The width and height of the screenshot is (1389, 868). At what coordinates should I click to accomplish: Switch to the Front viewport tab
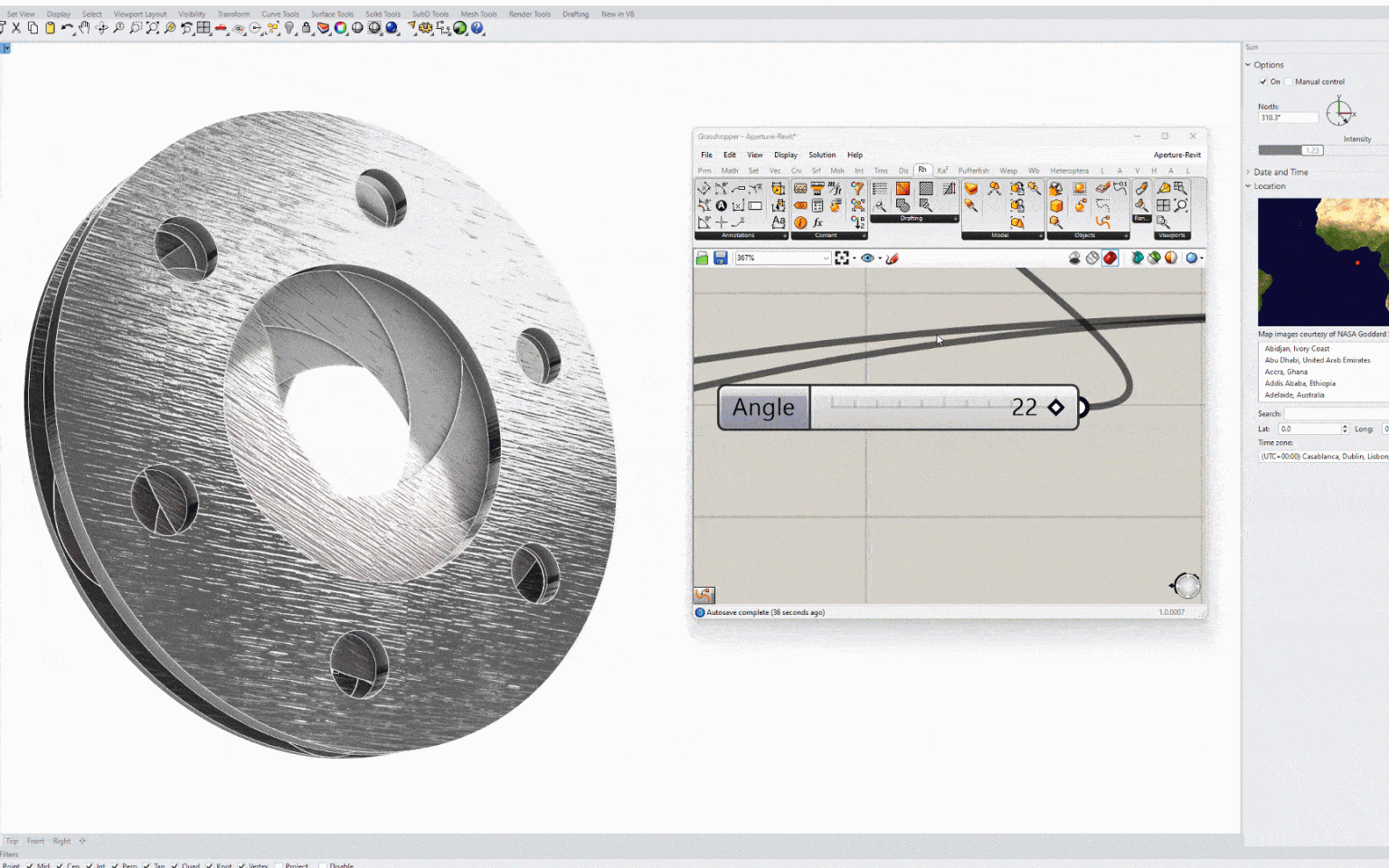pos(35,841)
